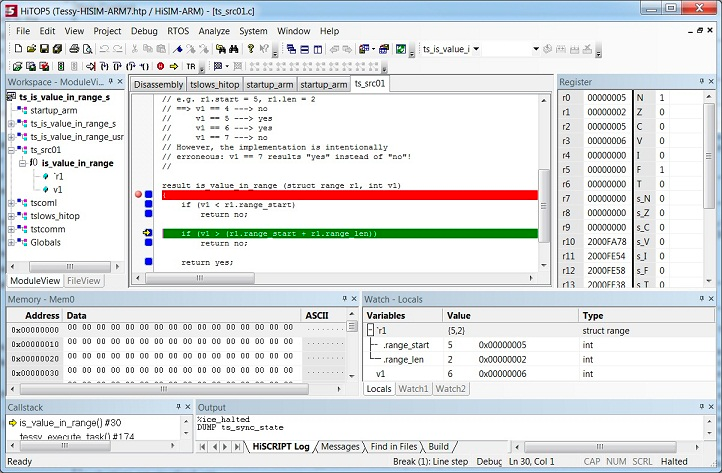
Task: Click the traffic light icon
Action: (61, 66)
